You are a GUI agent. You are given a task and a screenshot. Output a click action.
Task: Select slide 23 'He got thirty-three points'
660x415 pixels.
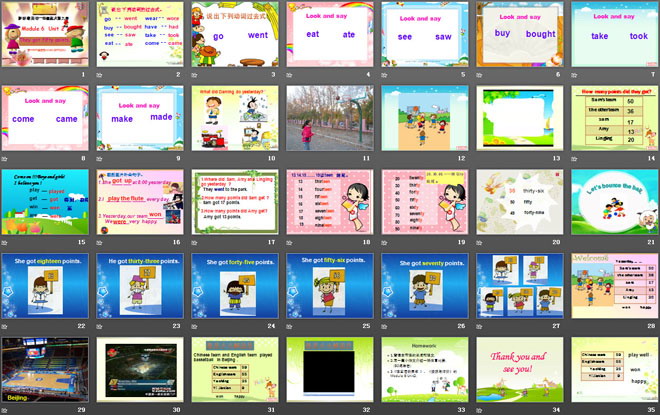[140, 285]
